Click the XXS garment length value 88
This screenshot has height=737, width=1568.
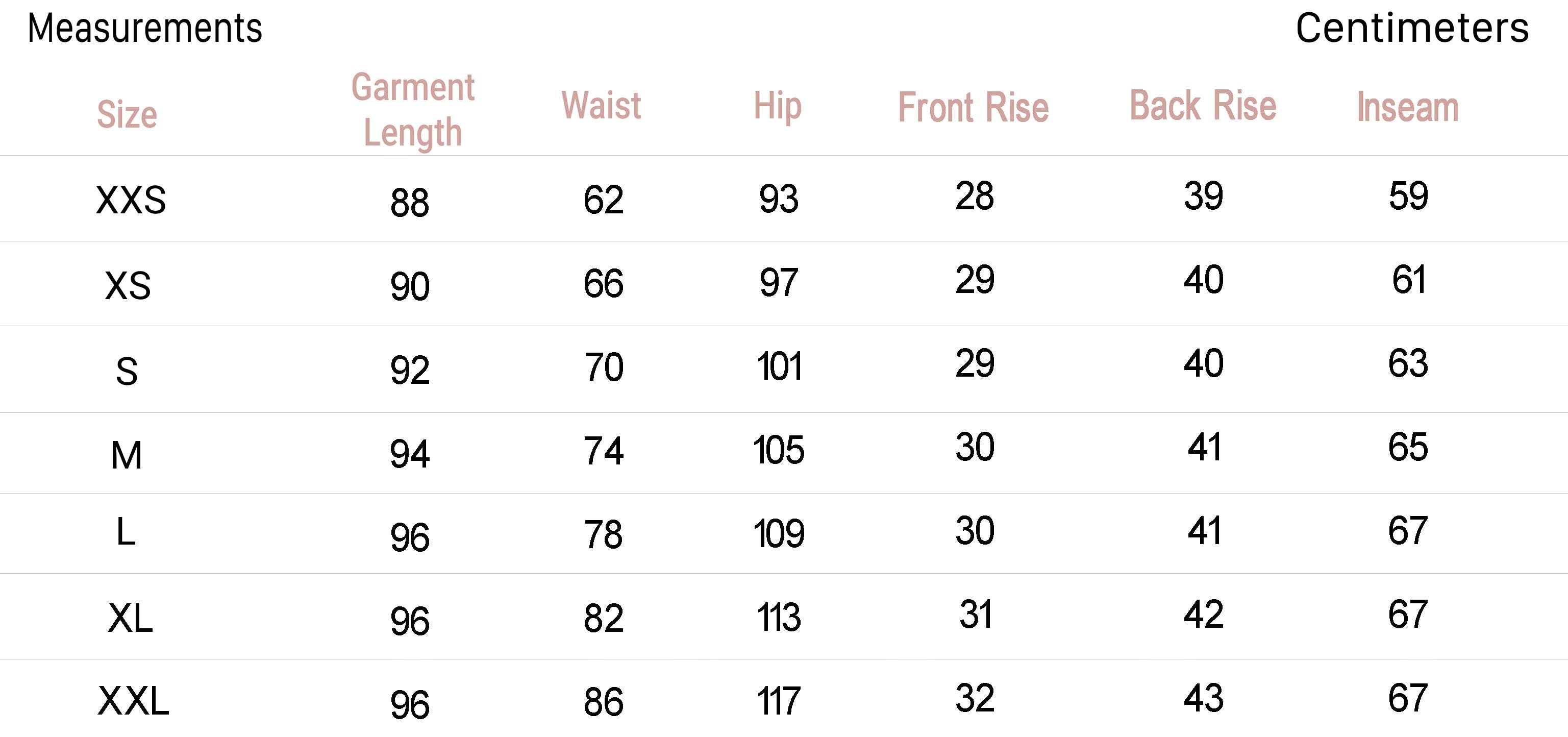pos(410,203)
